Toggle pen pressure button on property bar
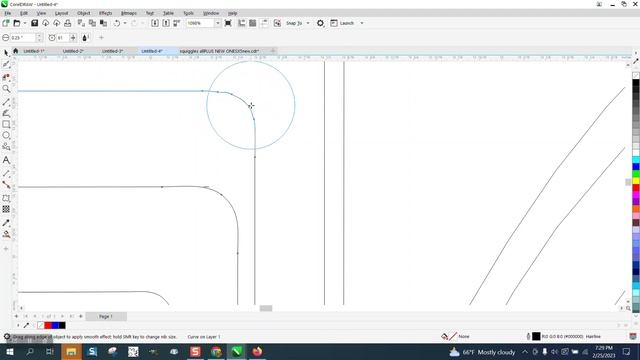Image resolution: width=640 pixels, height=360 pixels. point(85,38)
